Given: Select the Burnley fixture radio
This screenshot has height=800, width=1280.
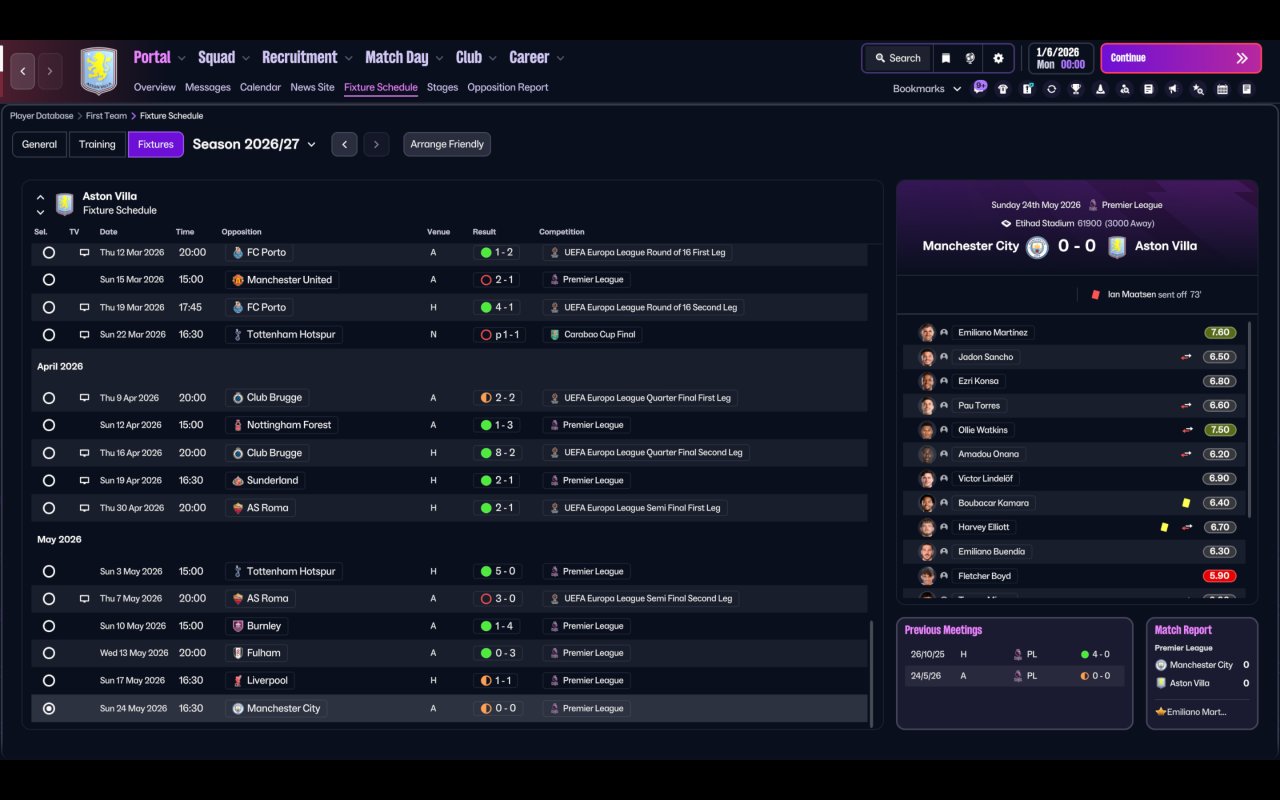Looking at the screenshot, I should 49,626.
